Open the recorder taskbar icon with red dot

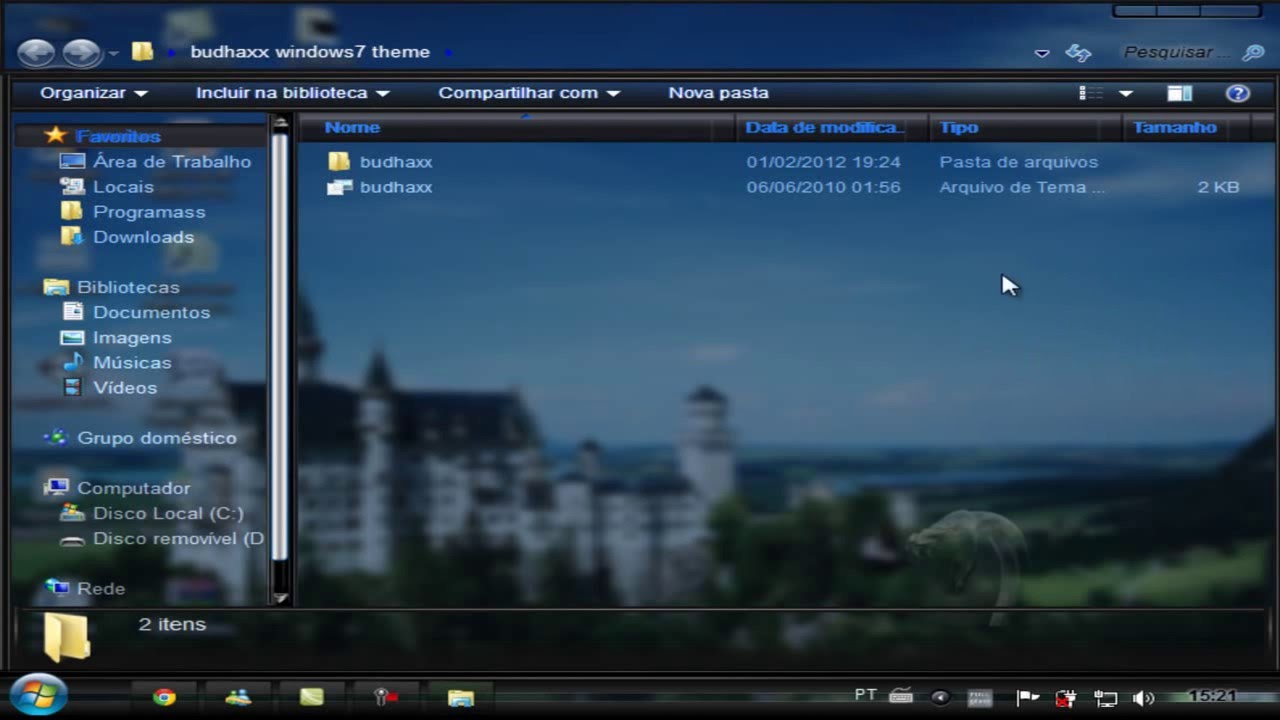(386, 697)
